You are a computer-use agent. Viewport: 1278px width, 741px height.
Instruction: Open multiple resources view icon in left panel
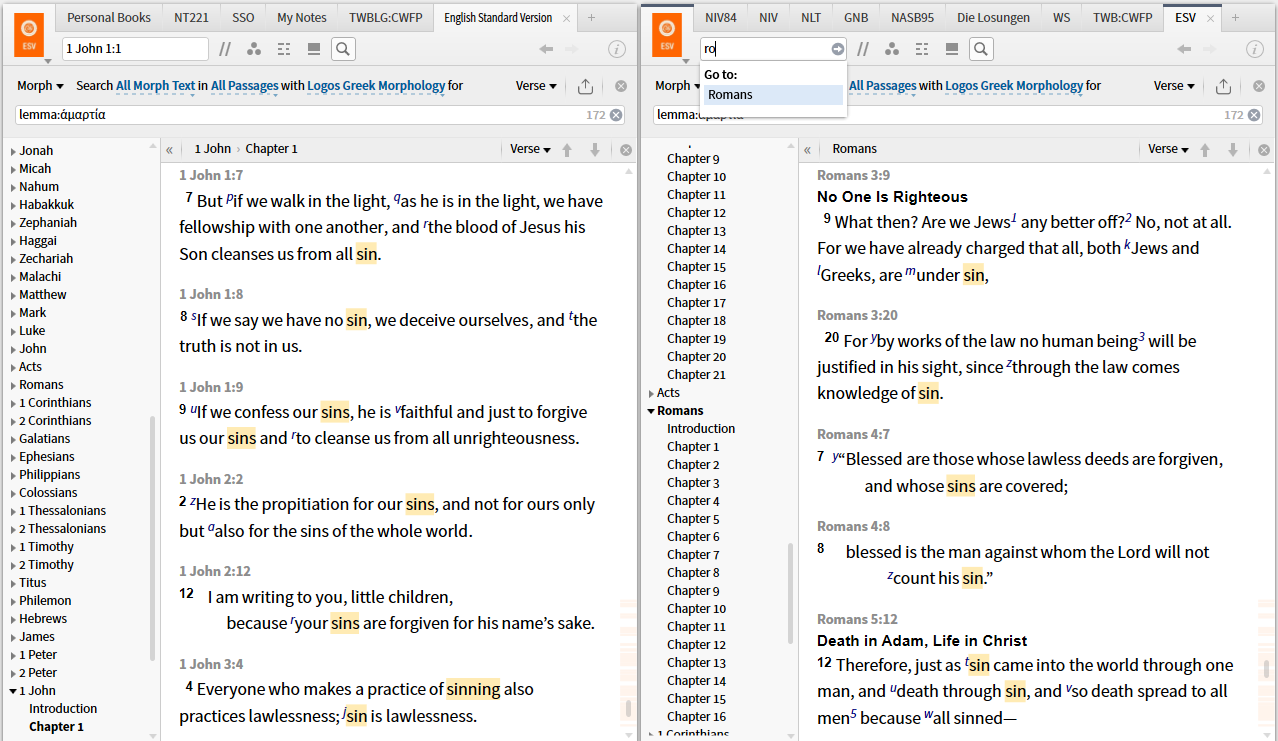[284, 49]
